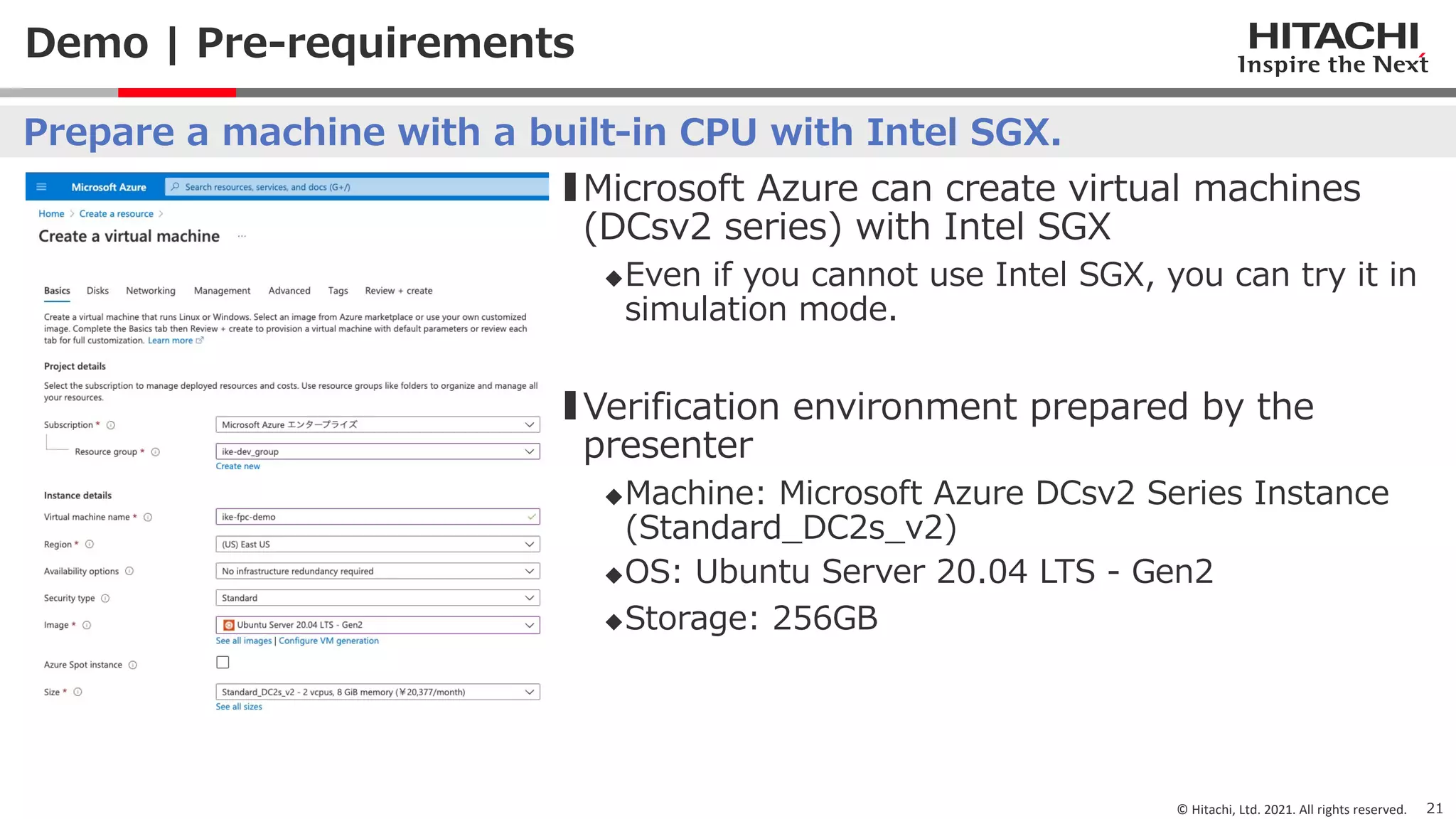Screen dimensions: 1456x819
Task: Click the Instance details heading
Action: 77,496
